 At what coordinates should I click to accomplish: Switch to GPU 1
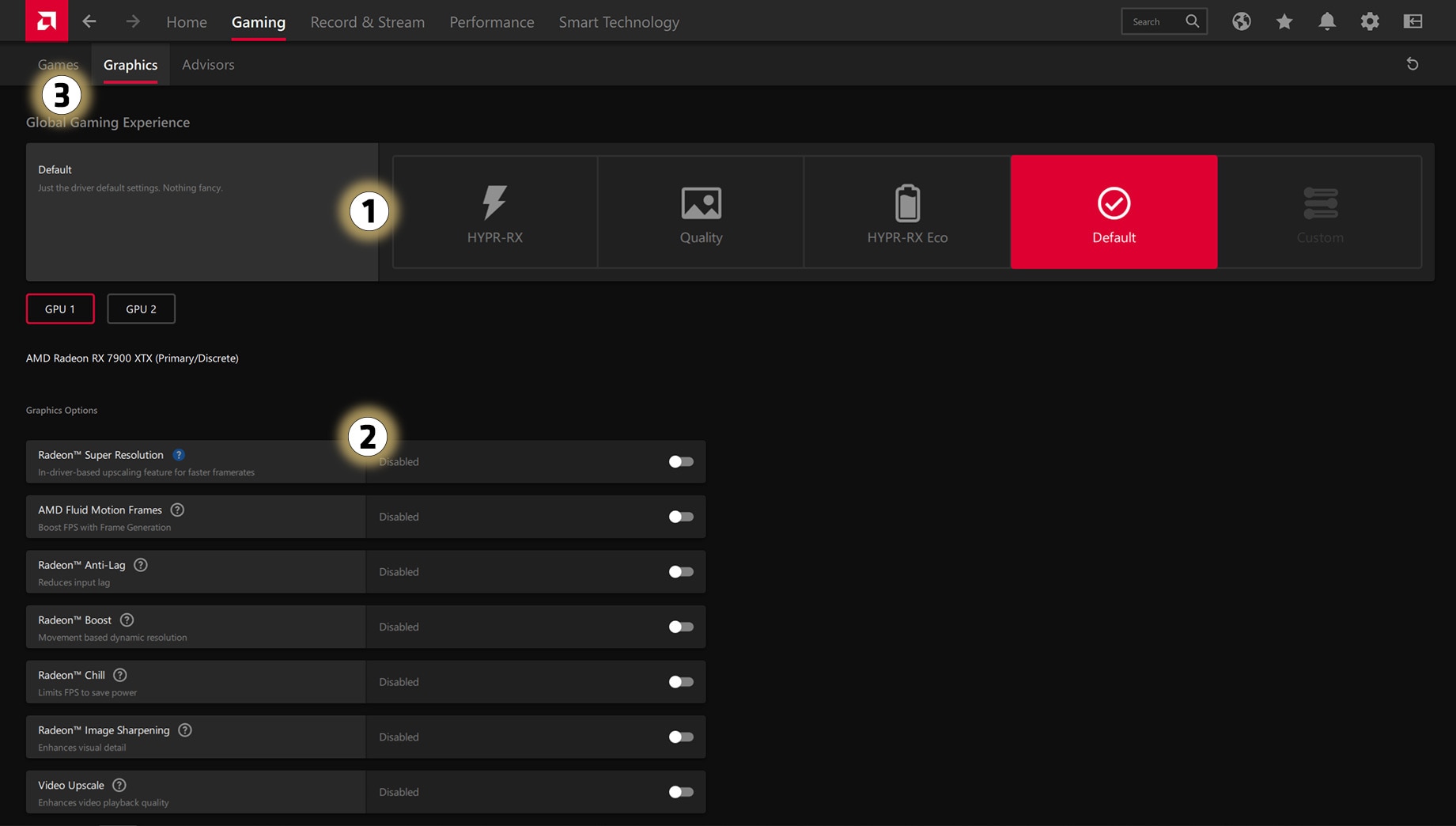[60, 309]
